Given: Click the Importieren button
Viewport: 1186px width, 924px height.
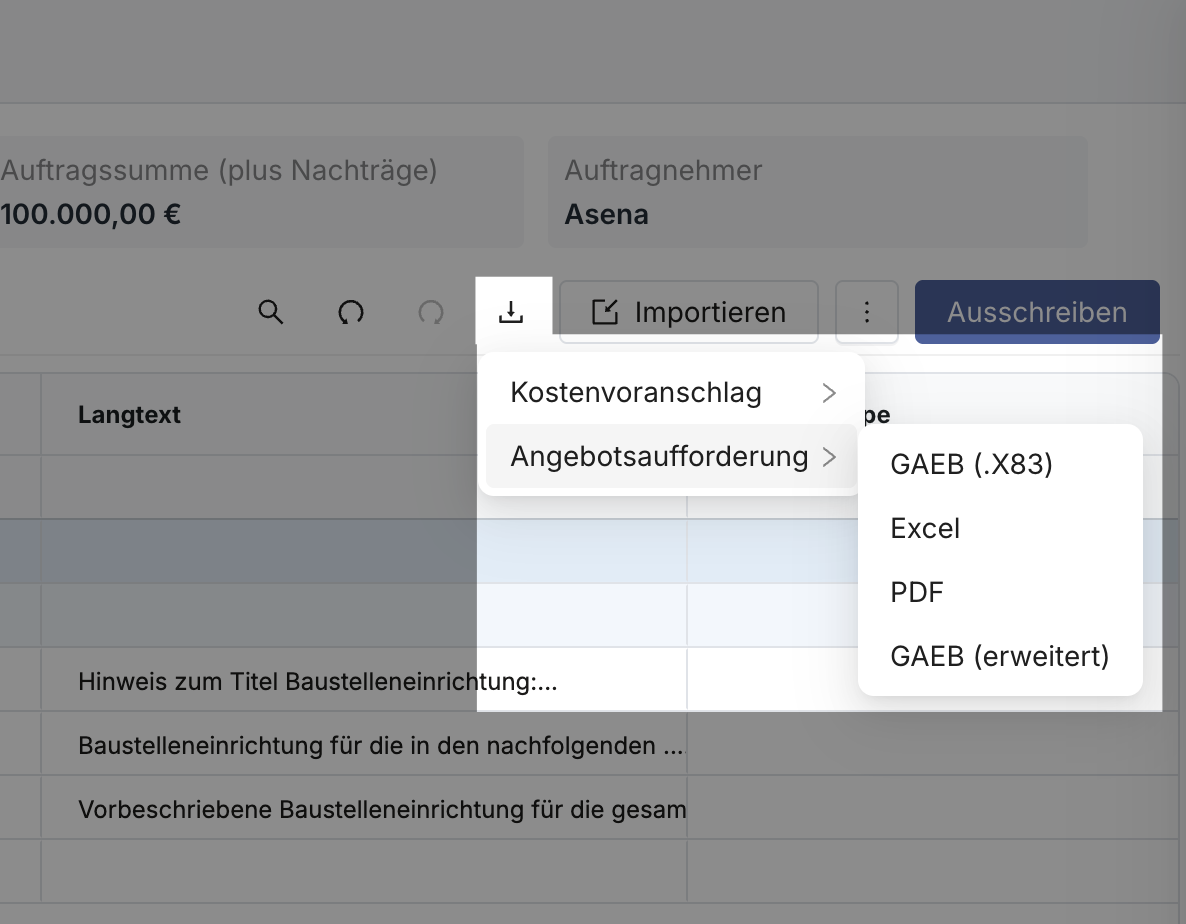Looking at the screenshot, I should coord(689,312).
